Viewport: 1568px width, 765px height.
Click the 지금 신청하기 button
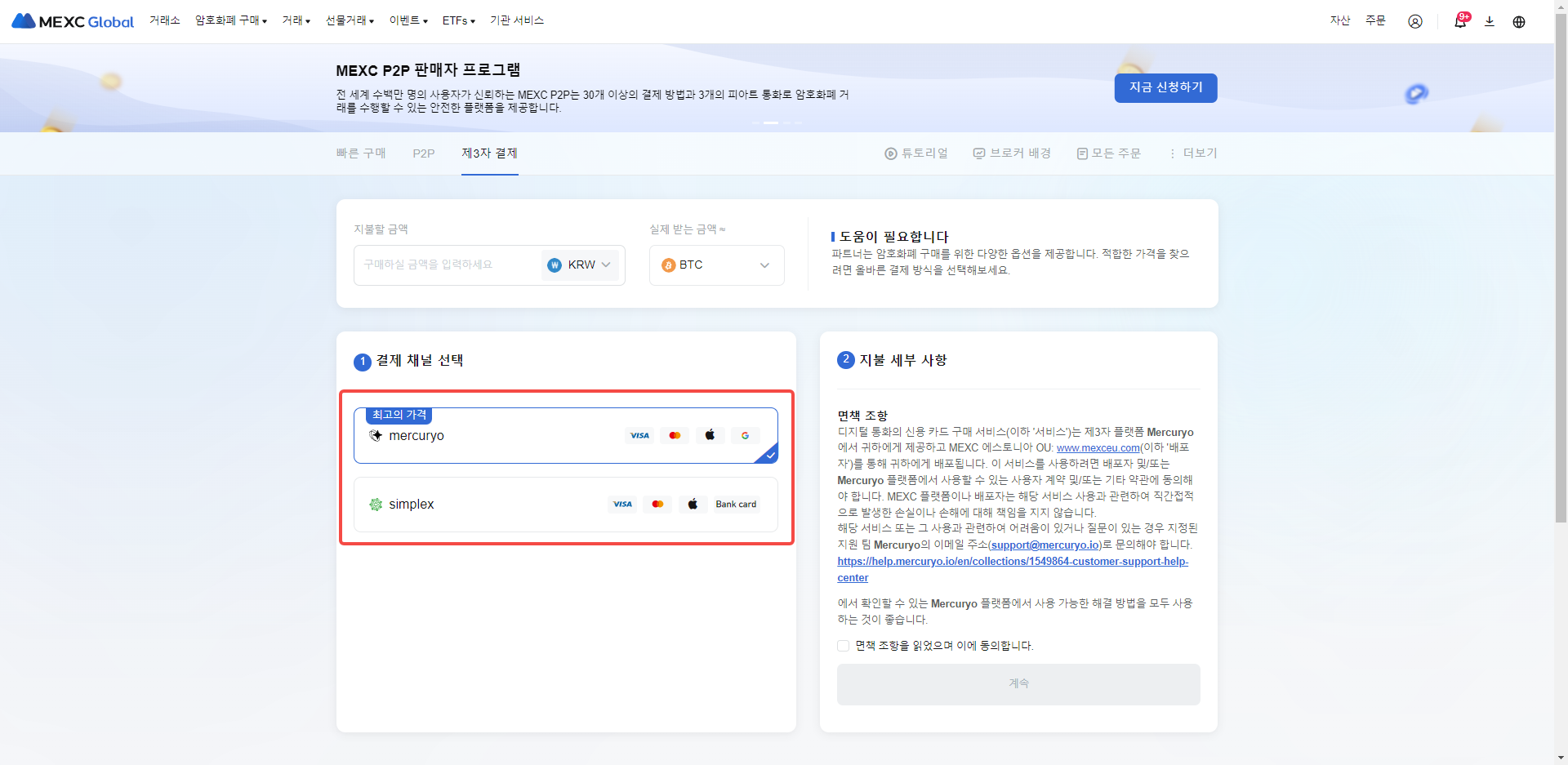1165,88
